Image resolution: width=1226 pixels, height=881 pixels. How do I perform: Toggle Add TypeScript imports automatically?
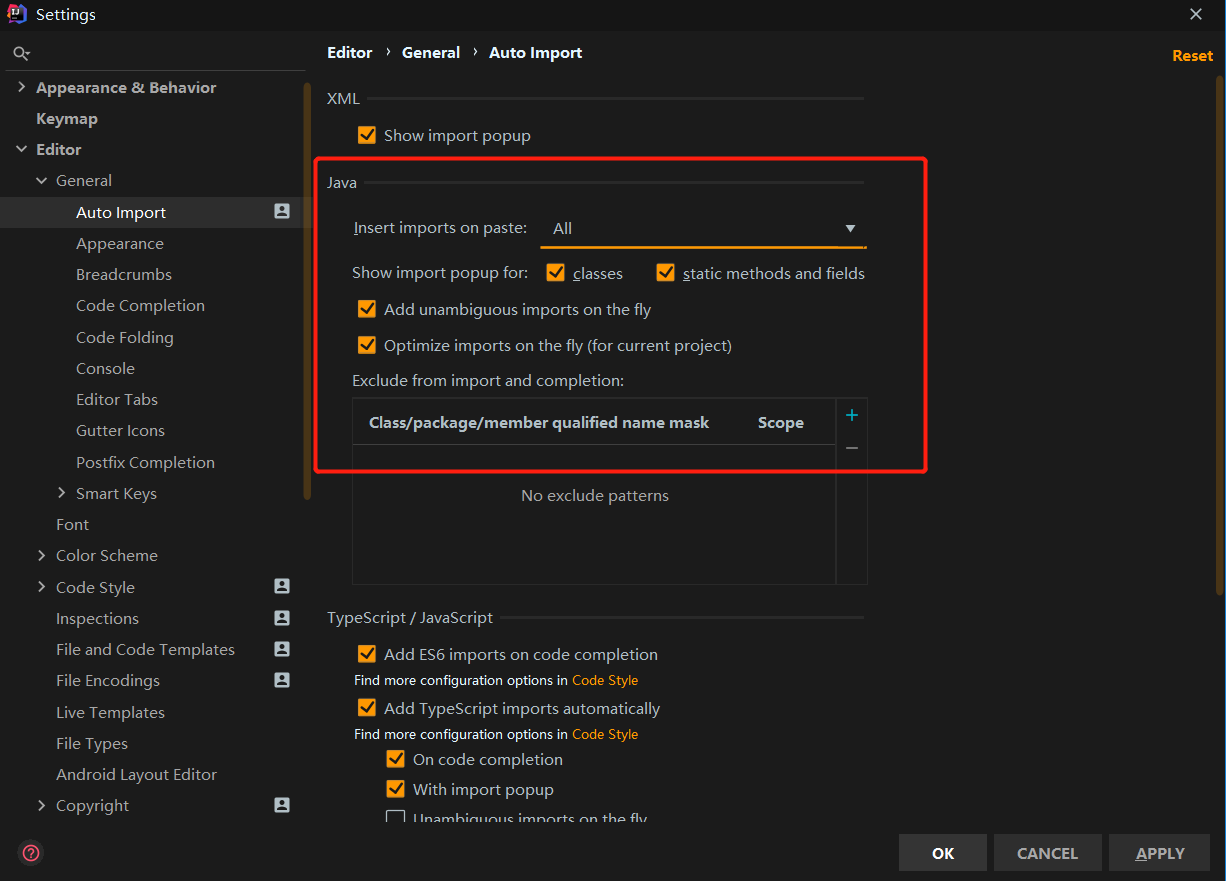pyautogui.click(x=367, y=708)
